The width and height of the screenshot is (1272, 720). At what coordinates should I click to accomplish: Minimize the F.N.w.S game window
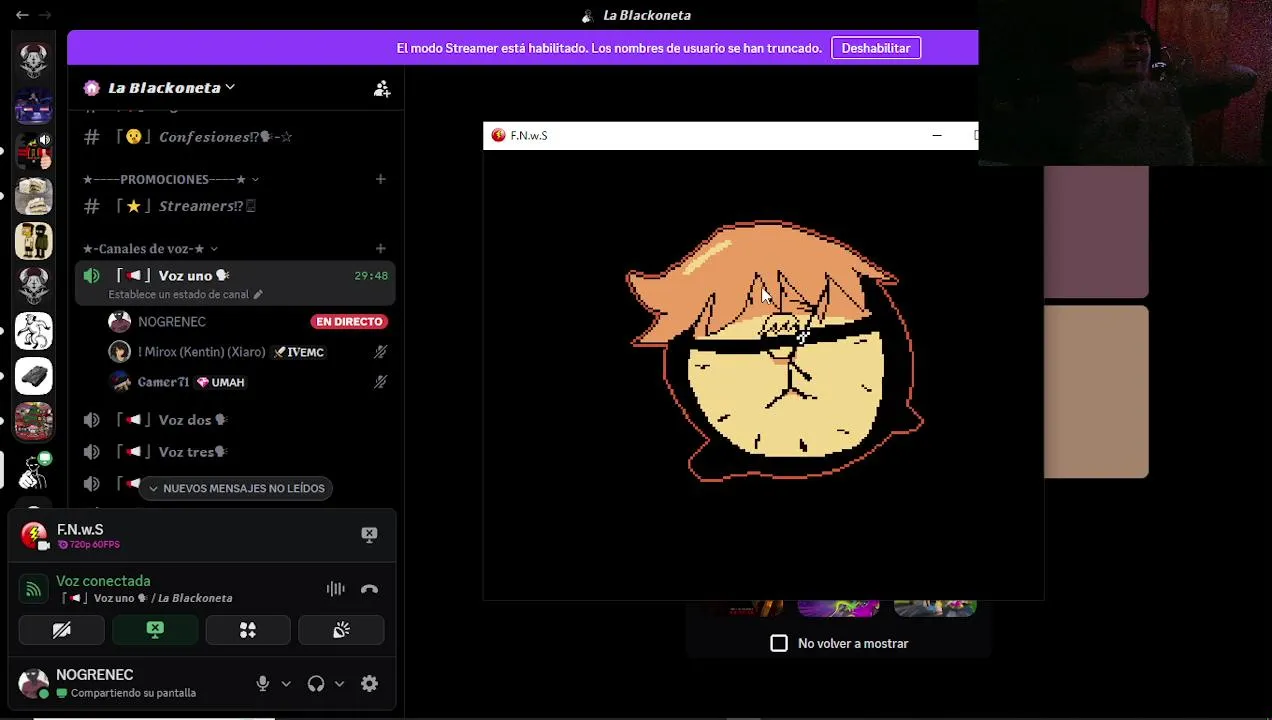pos(937,135)
